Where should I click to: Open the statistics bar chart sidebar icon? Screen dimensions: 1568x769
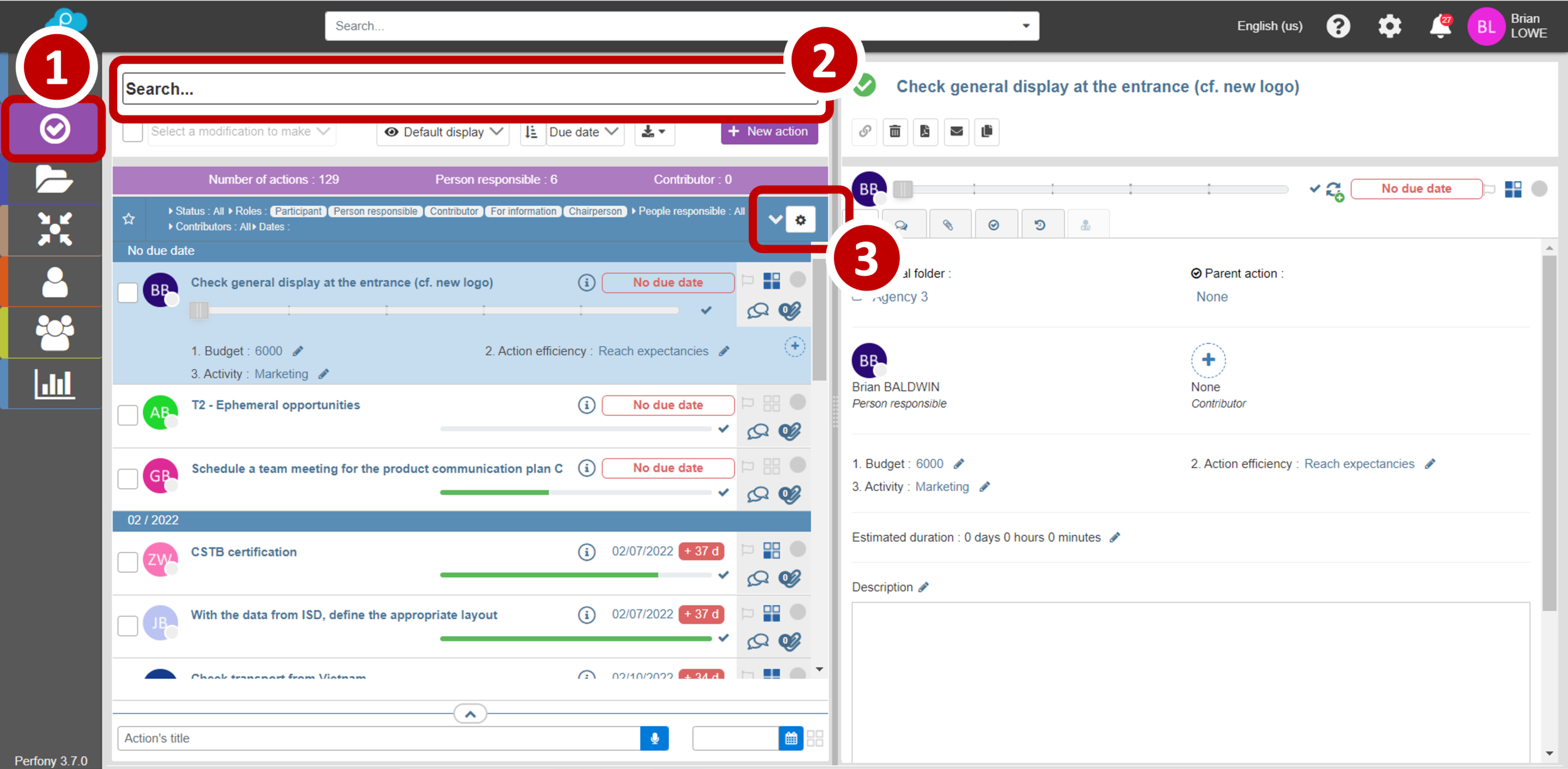pyautogui.click(x=55, y=384)
